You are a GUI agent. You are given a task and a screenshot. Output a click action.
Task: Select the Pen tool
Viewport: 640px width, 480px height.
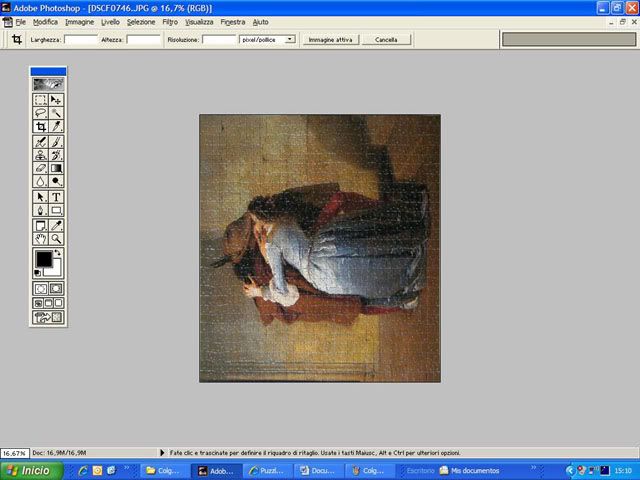coord(40,211)
